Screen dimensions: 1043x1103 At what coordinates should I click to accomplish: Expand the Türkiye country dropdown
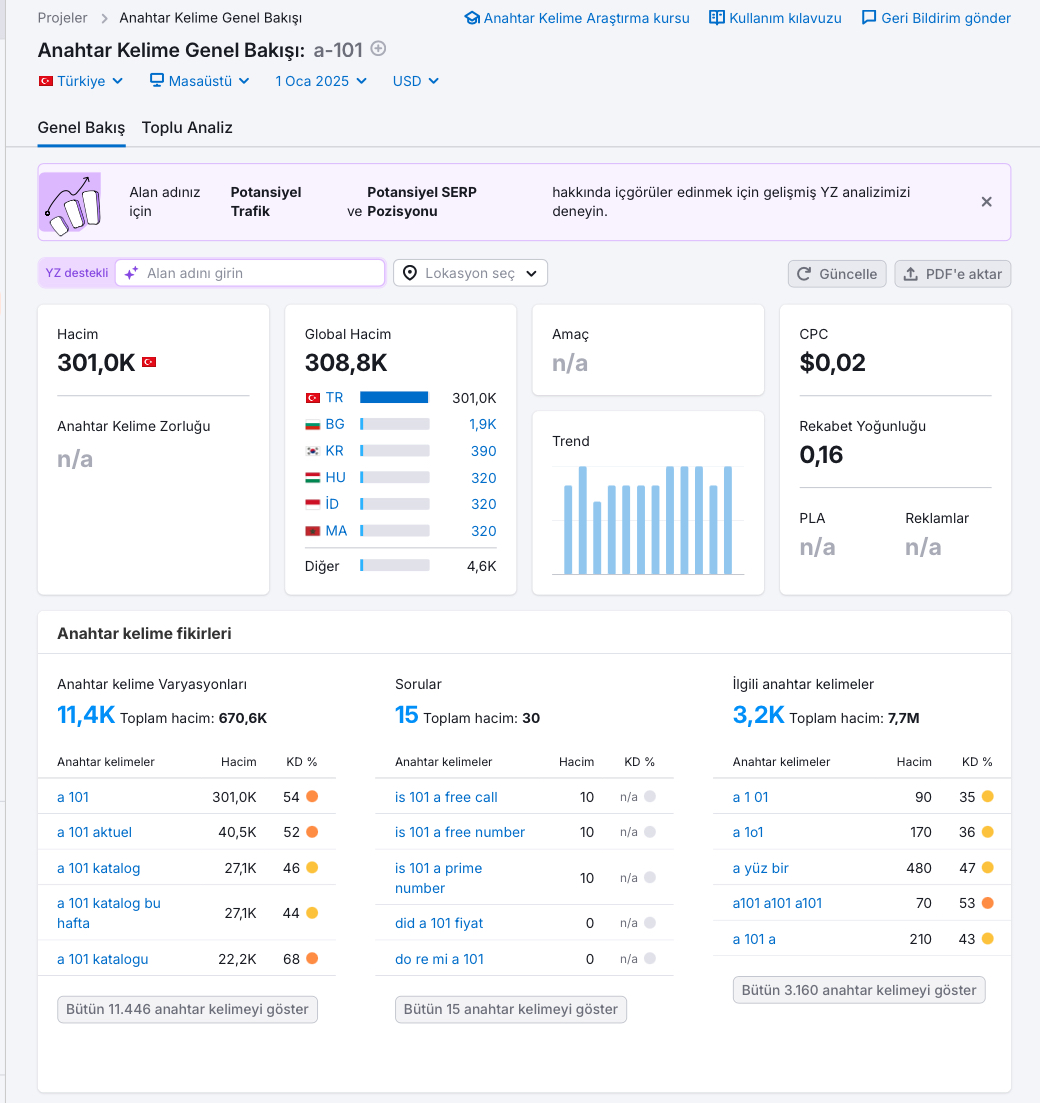[81, 81]
